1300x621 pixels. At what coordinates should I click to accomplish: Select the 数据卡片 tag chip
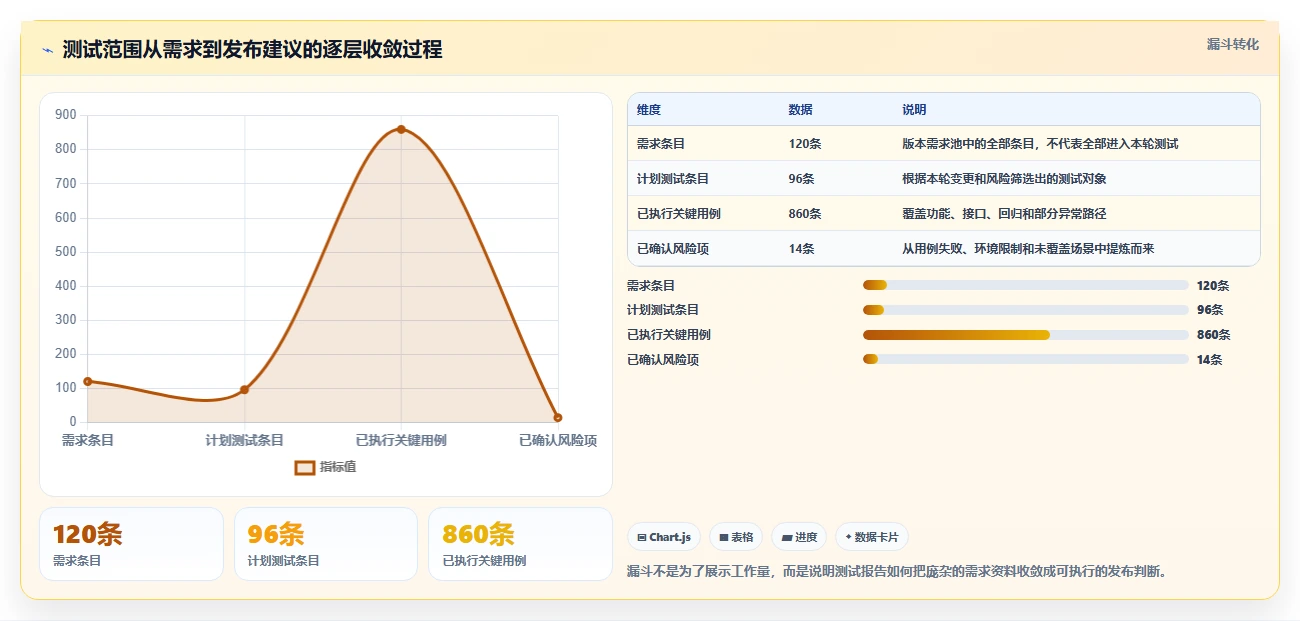coord(872,537)
